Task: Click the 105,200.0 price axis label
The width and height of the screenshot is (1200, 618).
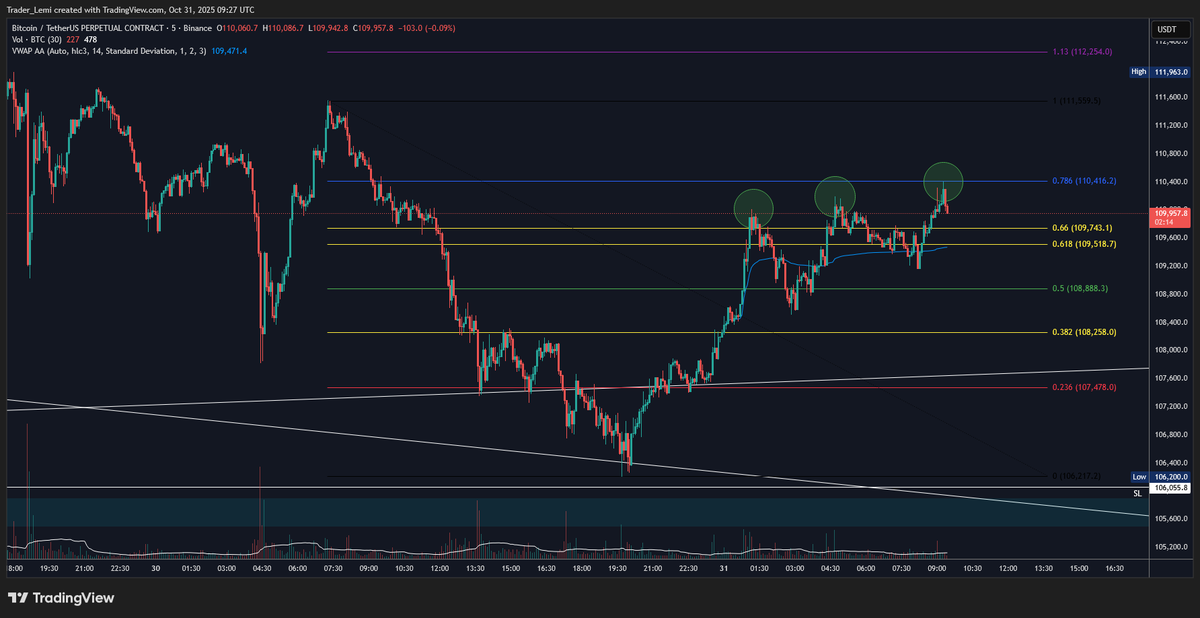Action: 1171,547
